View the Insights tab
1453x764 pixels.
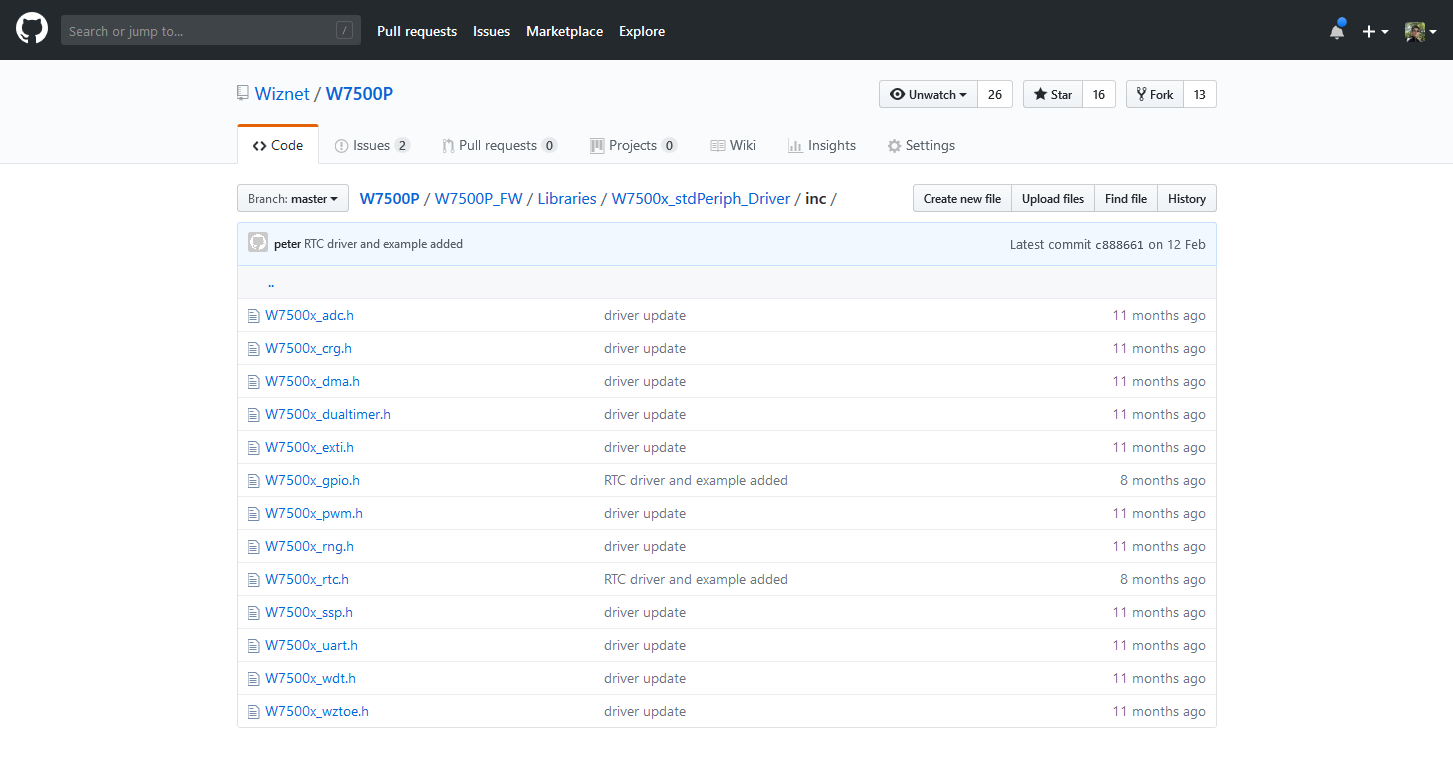tap(822, 145)
